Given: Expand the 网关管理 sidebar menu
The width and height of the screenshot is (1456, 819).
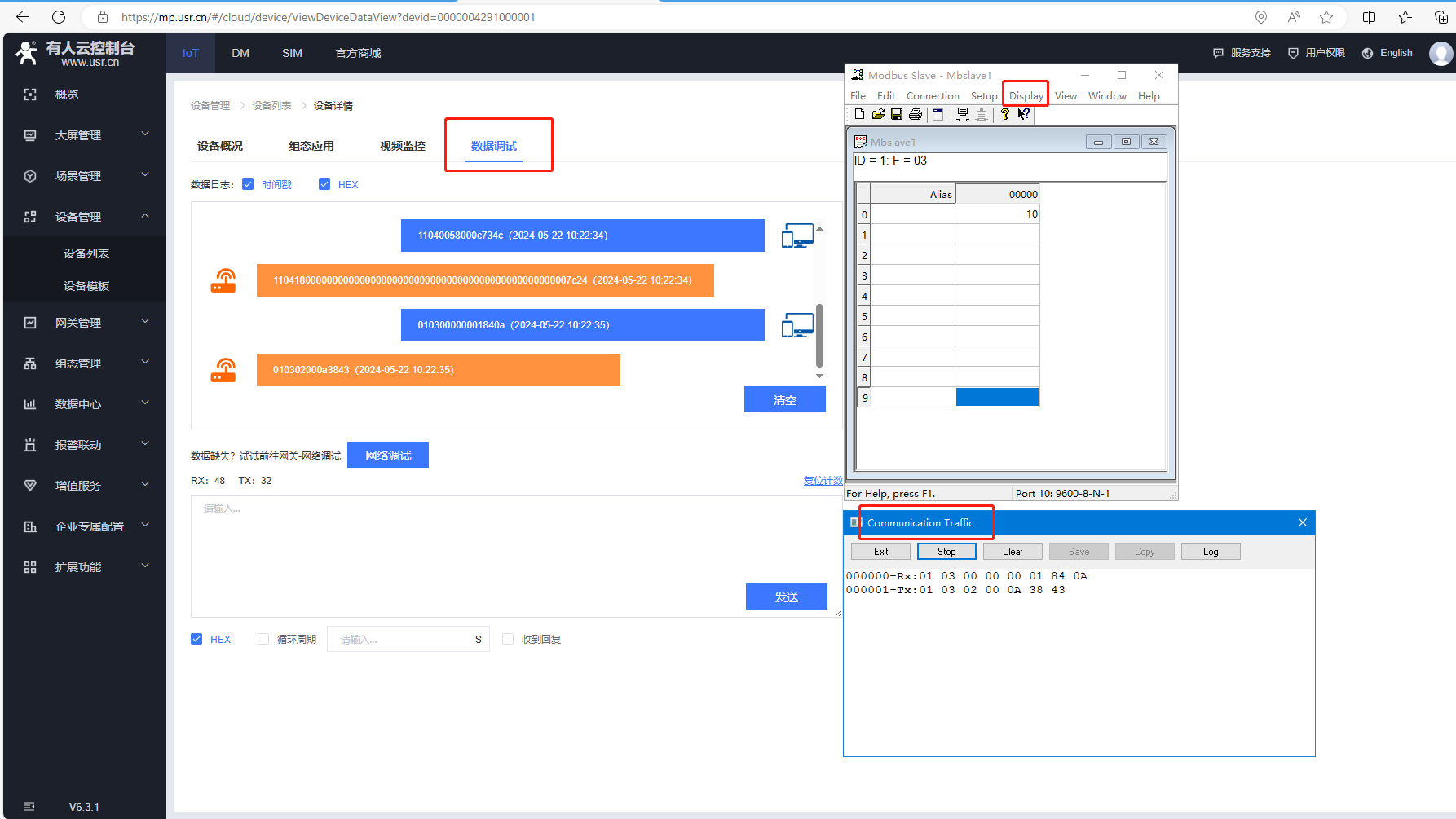Looking at the screenshot, I should click(x=85, y=323).
